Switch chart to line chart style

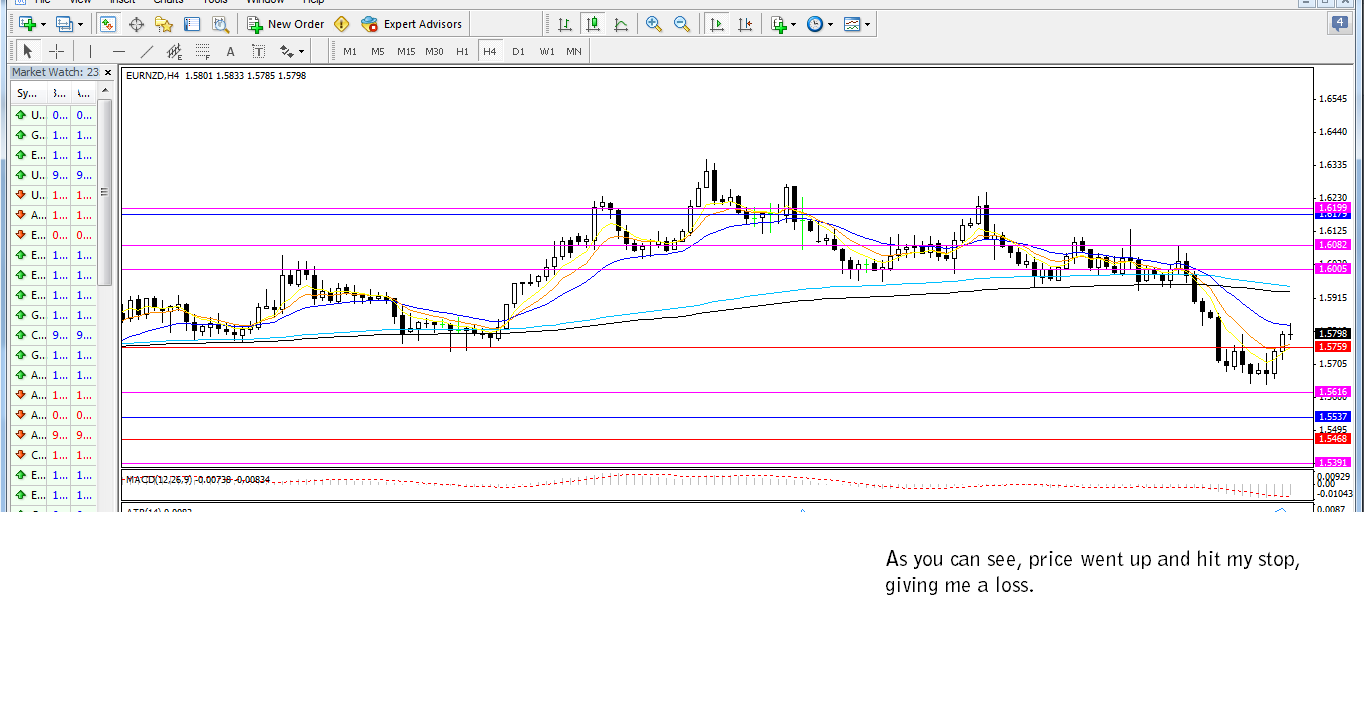coord(621,24)
